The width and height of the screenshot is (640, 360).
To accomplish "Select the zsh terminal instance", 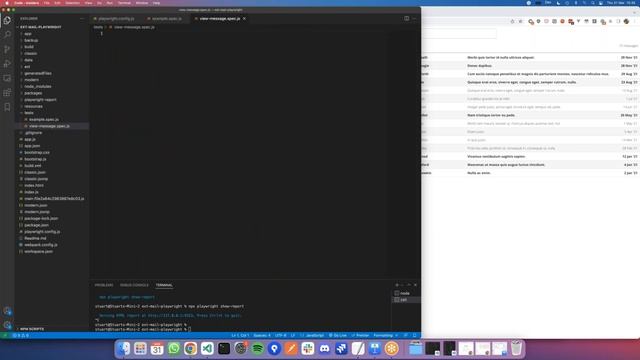I will point(404,300).
